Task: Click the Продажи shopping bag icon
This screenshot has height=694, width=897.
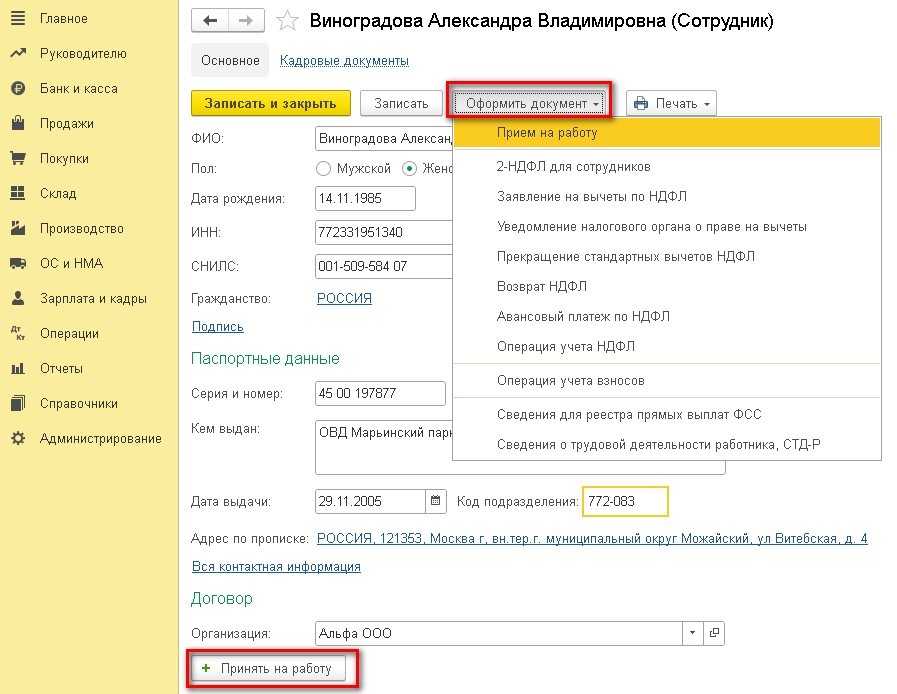Action: click(18, 123)
